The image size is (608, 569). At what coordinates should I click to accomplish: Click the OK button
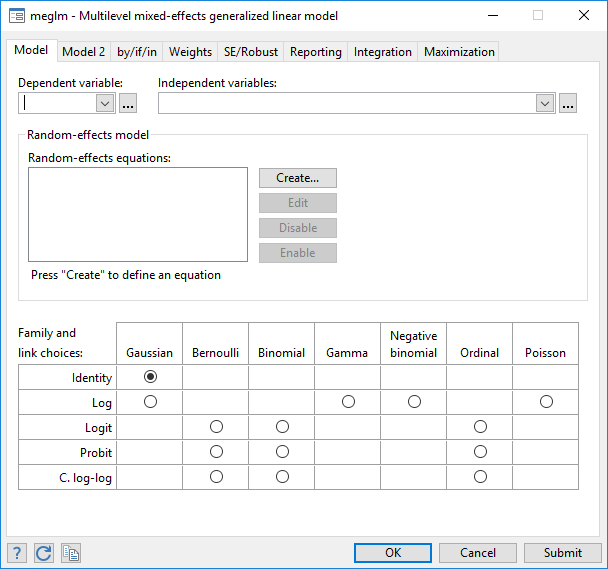393,553
